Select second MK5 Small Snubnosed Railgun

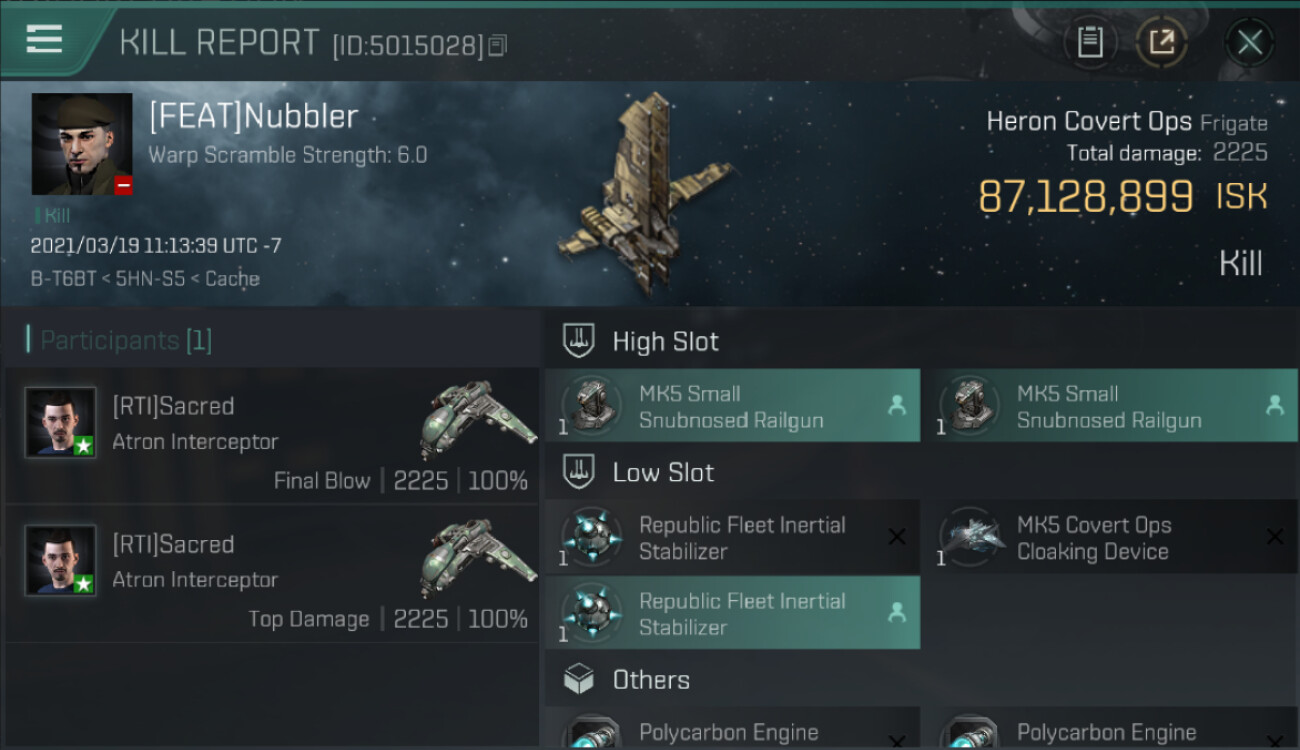(x=1110, y=406)
